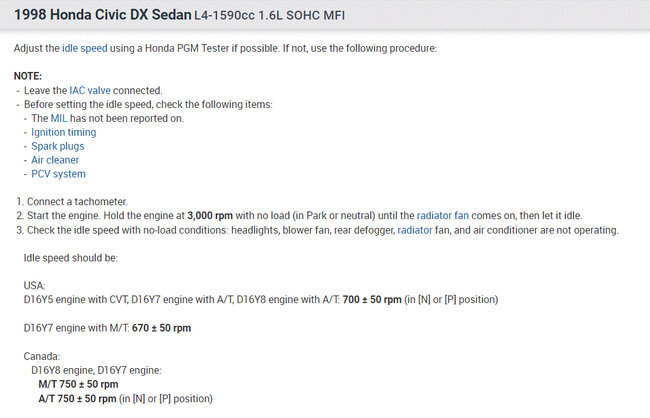Open the "MIL" link

click(62, 118)
